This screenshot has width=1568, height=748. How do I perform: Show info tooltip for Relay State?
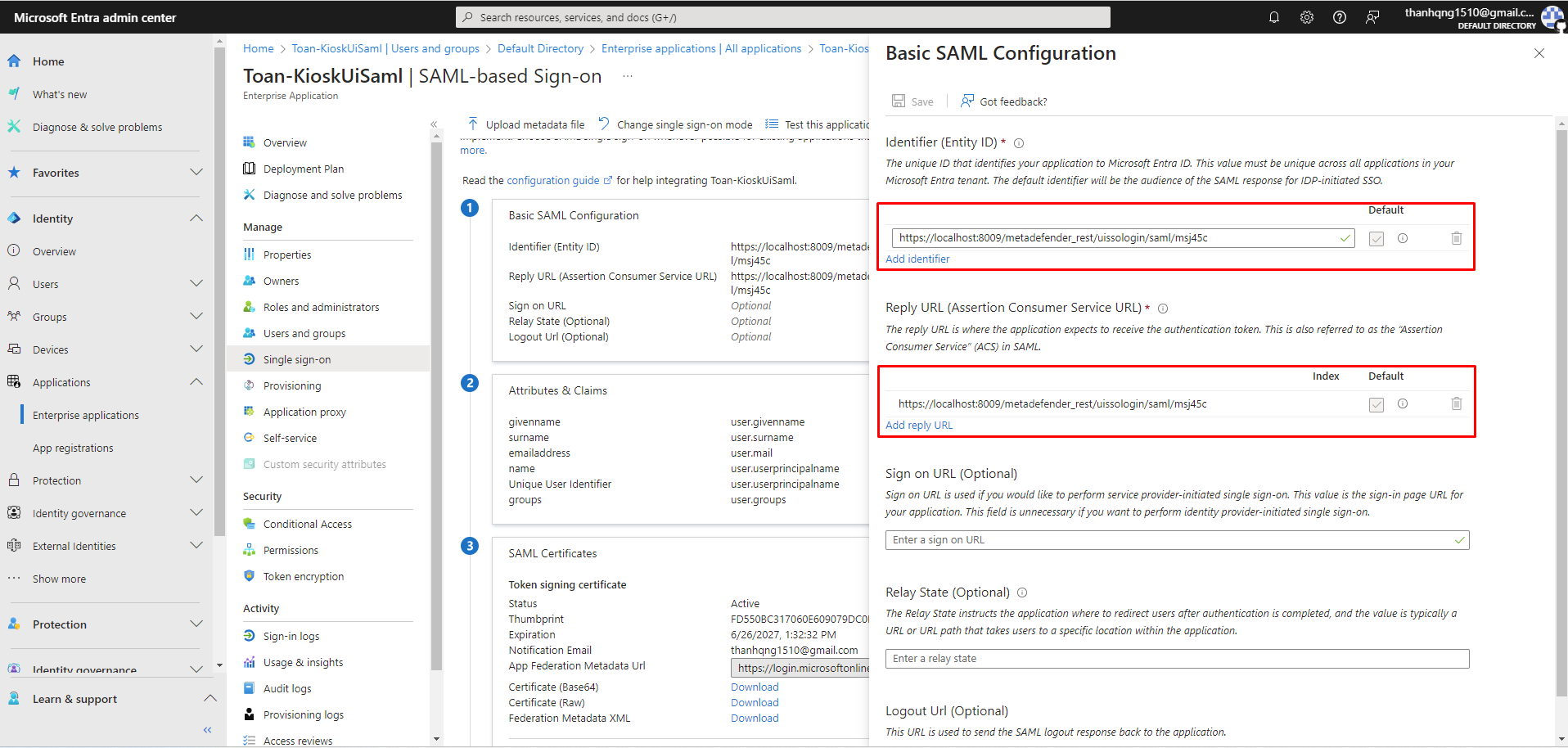point(1022,593)
